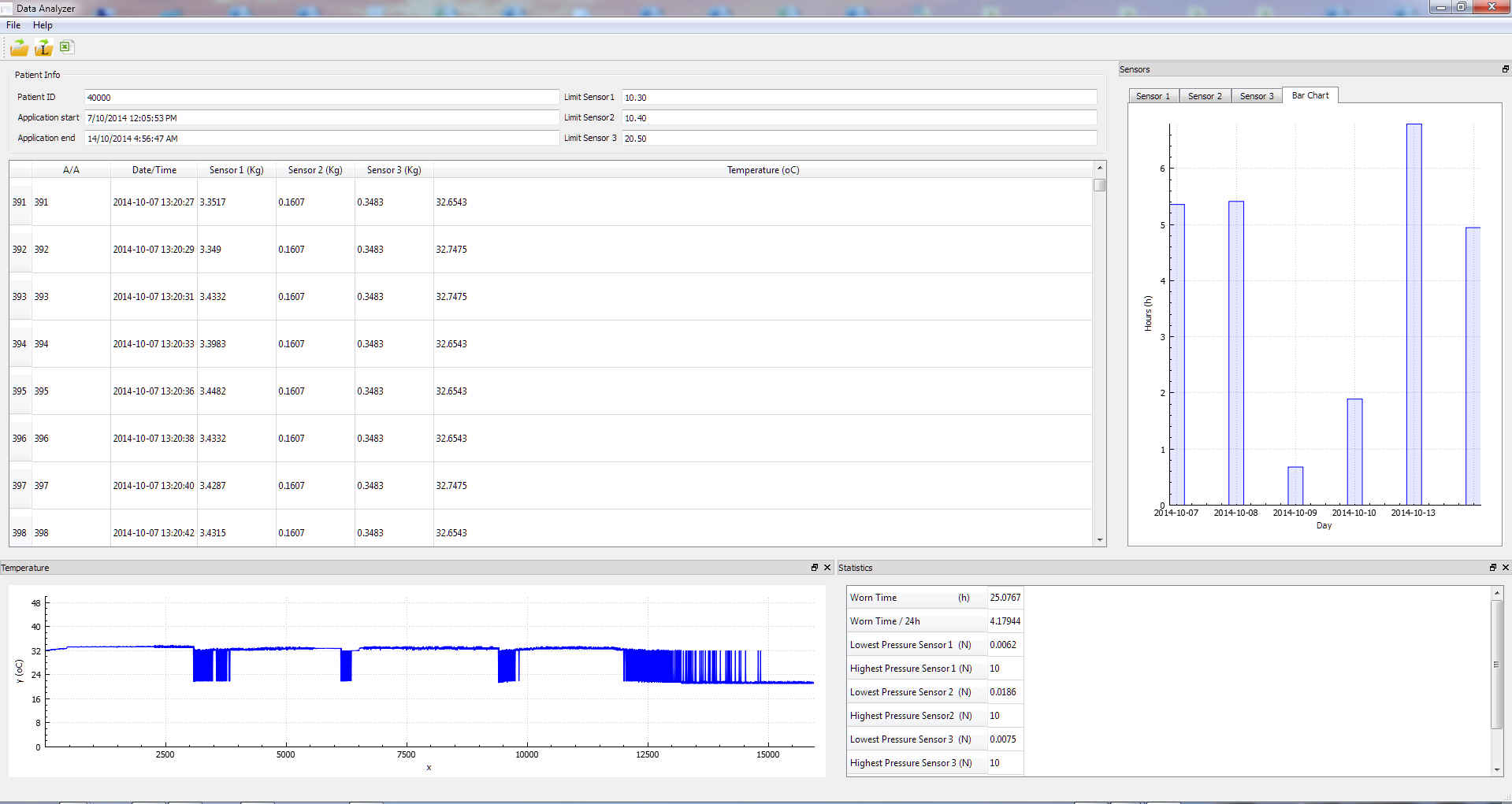The width and height of the screenshot is (1512, 804).
Task: Click Sensor 1 value 3.4287
Action: pyautogui.click(x=236, y=486)
